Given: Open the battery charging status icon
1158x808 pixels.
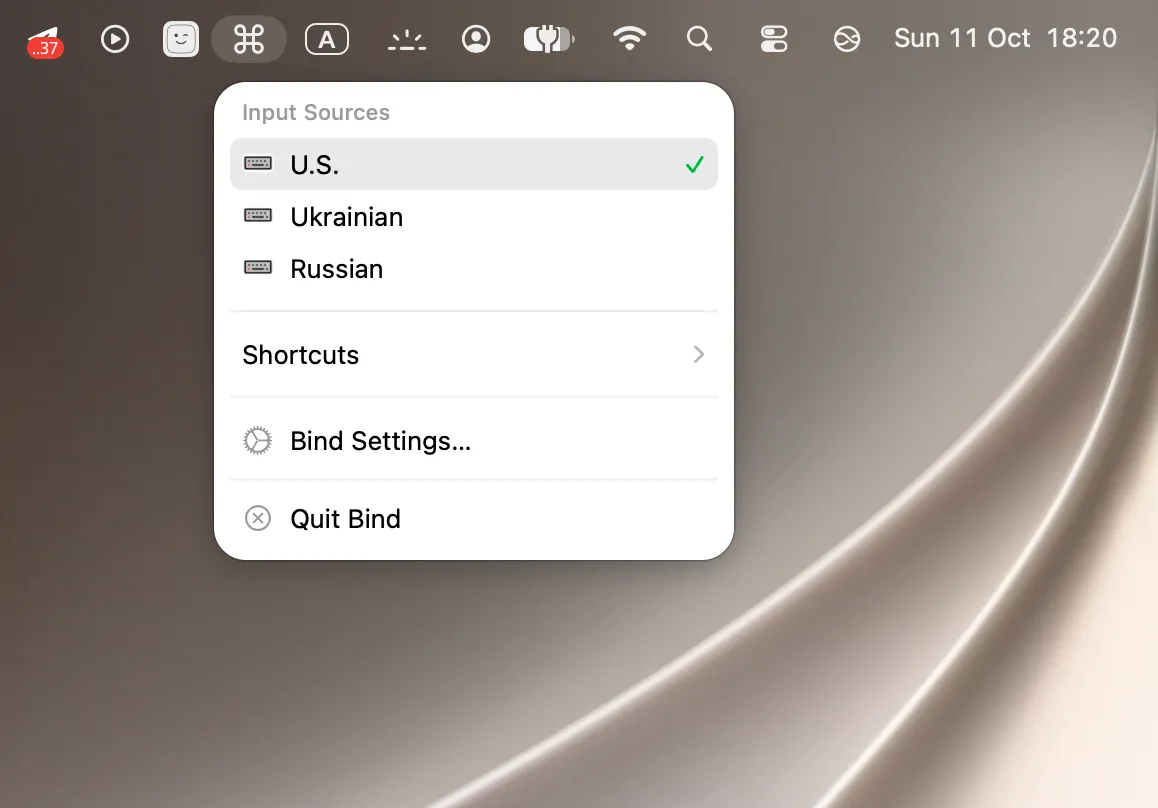Looking at the screenshot, I should (x=549, y=39).
